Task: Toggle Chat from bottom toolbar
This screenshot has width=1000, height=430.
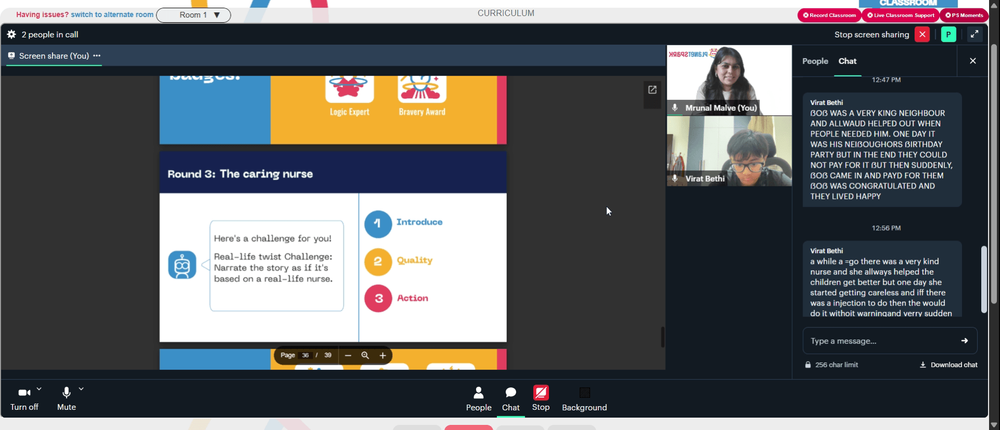Action: tap(510, 399)
